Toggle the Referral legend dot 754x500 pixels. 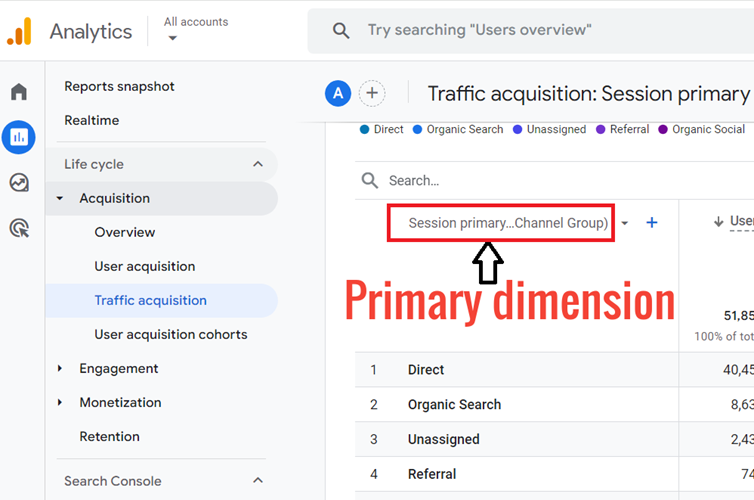point(601,129)
